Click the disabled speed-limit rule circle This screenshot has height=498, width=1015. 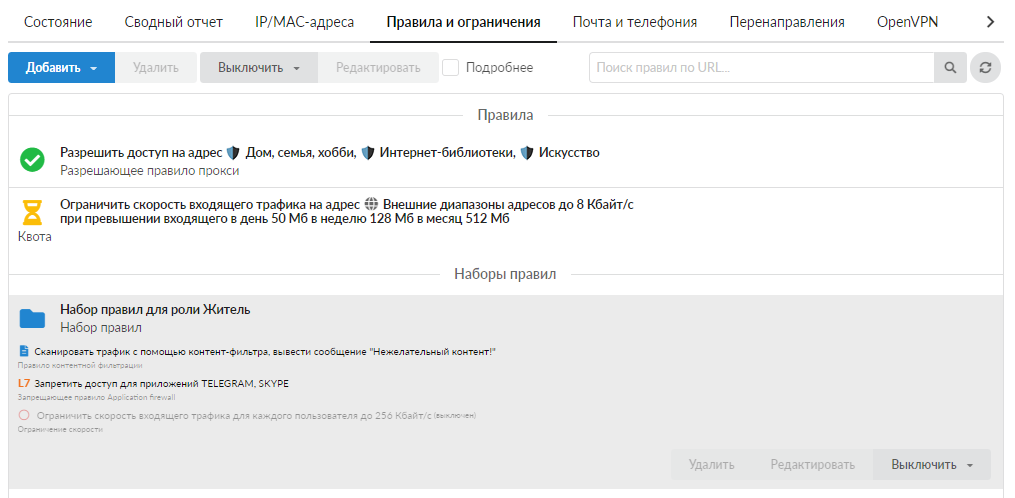tap(24, 414)
